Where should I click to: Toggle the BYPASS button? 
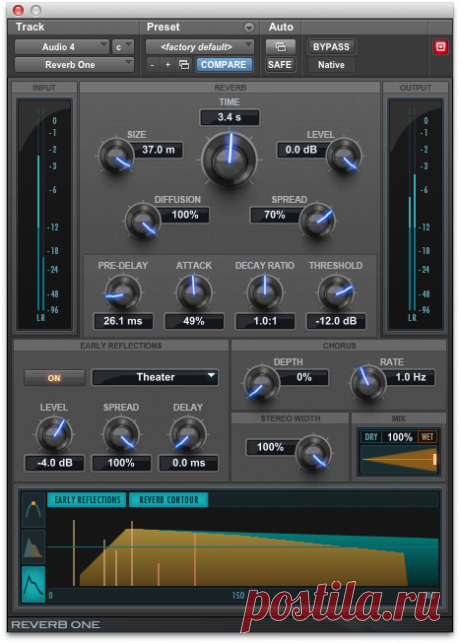(x=331, y=47)
